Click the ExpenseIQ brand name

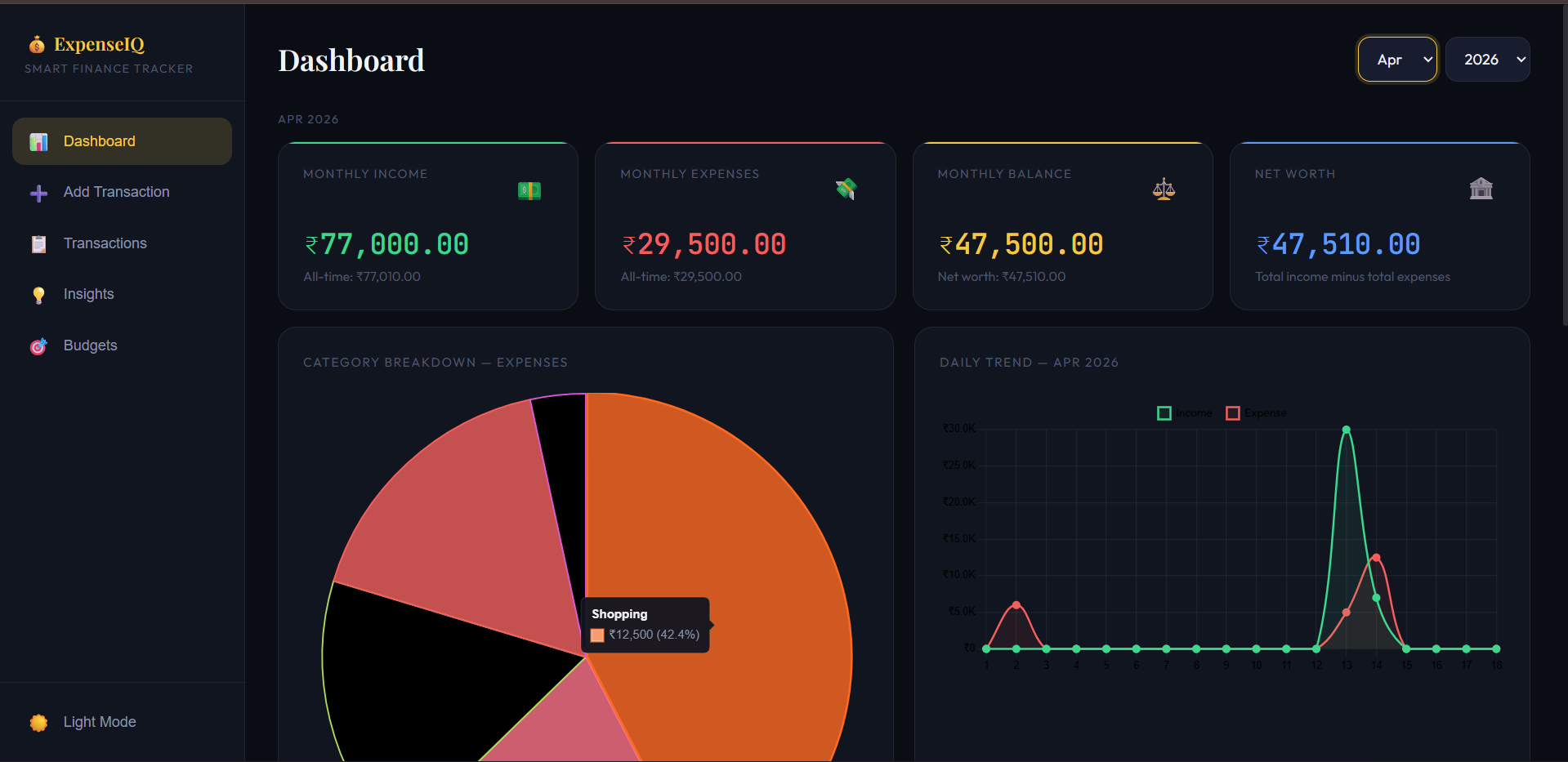[x=99, y=44]
